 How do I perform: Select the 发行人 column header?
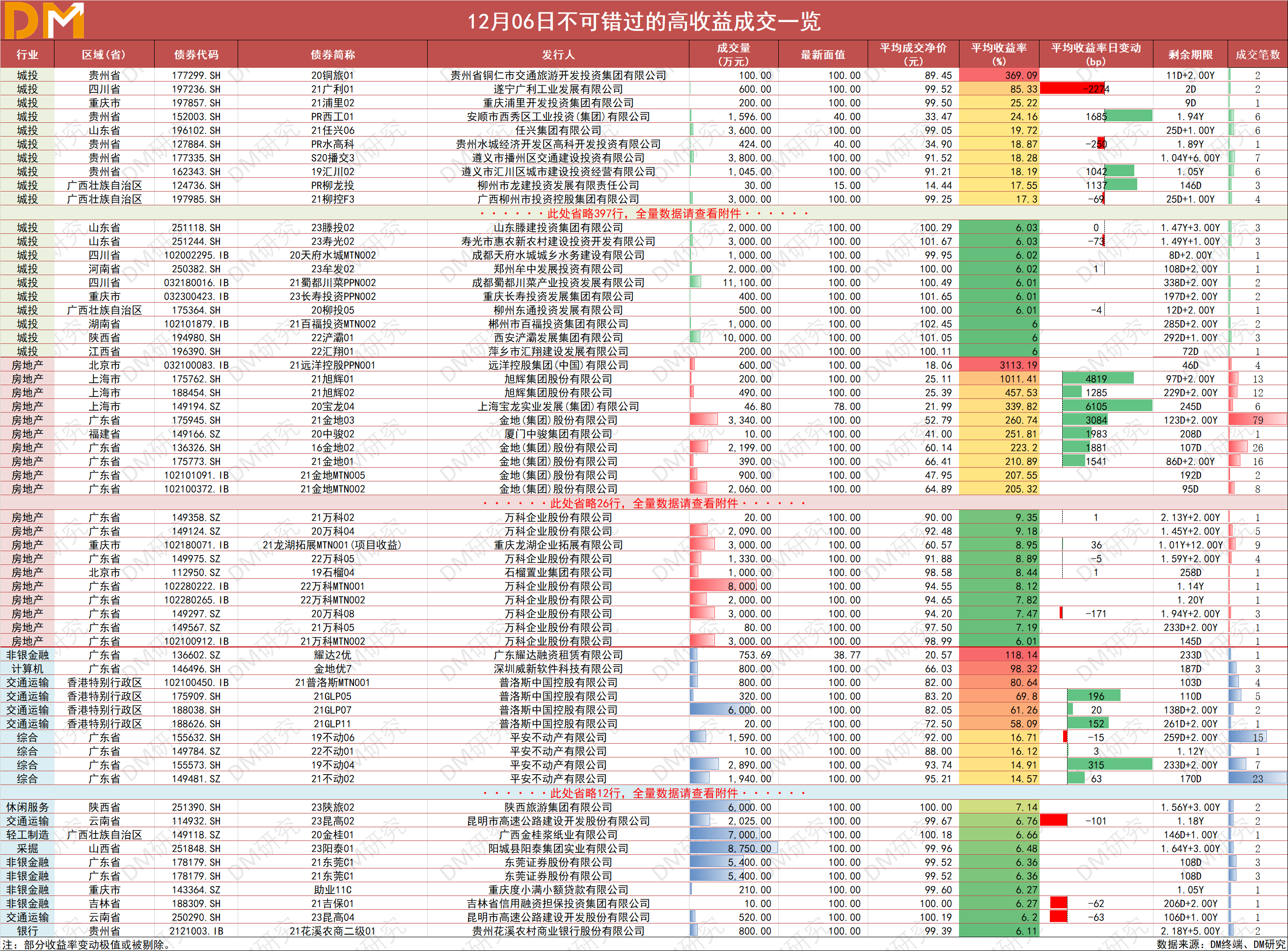558,55
